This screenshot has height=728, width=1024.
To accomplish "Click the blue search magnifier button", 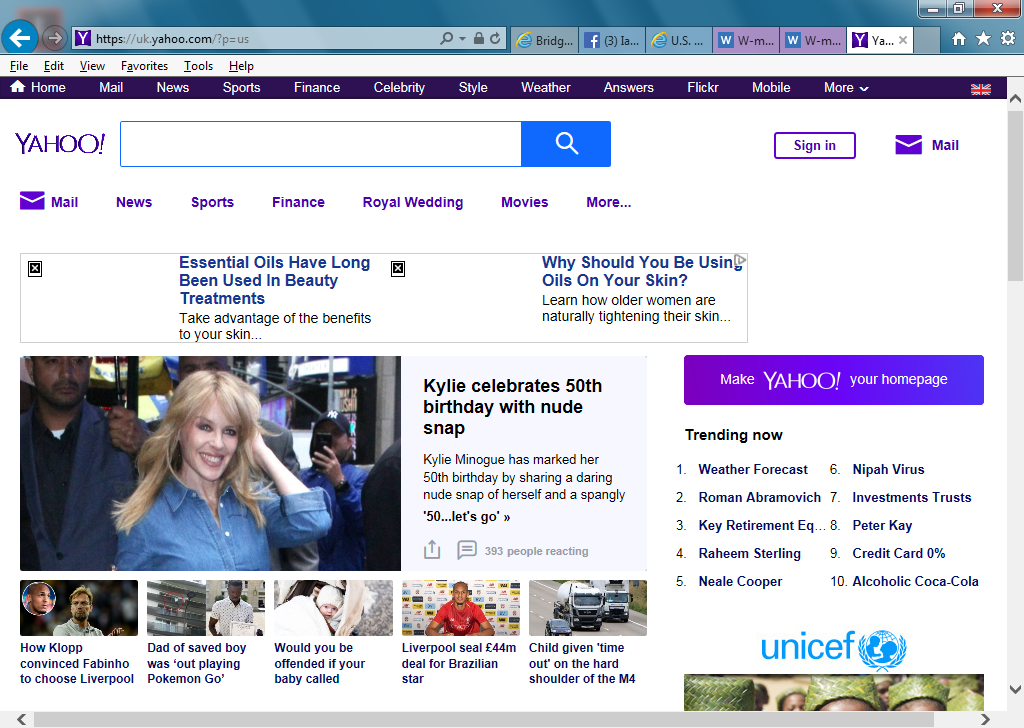I will coord(566,144).
